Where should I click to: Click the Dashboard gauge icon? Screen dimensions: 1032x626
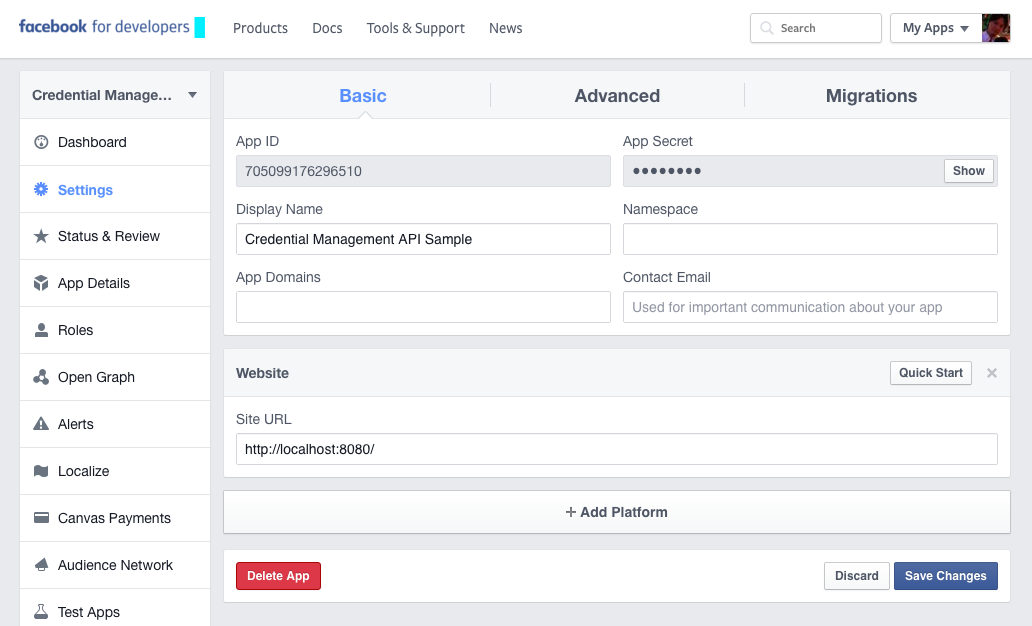point(41,142)
